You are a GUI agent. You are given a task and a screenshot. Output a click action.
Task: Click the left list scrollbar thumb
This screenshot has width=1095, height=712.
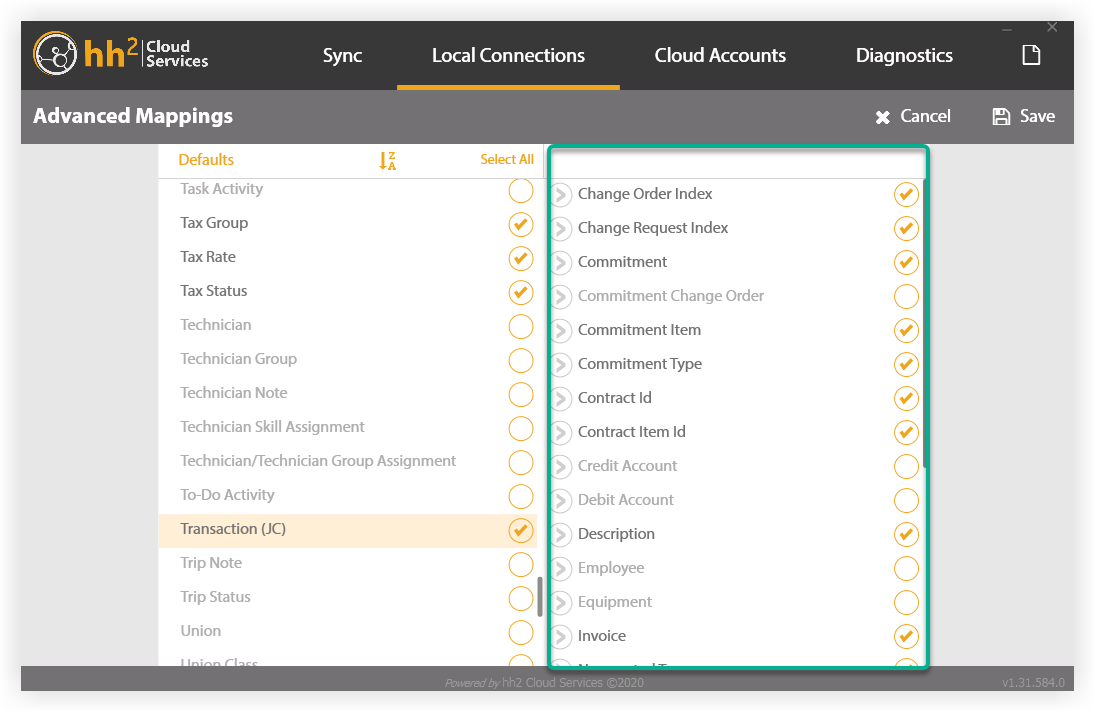(x=540, y=597)
